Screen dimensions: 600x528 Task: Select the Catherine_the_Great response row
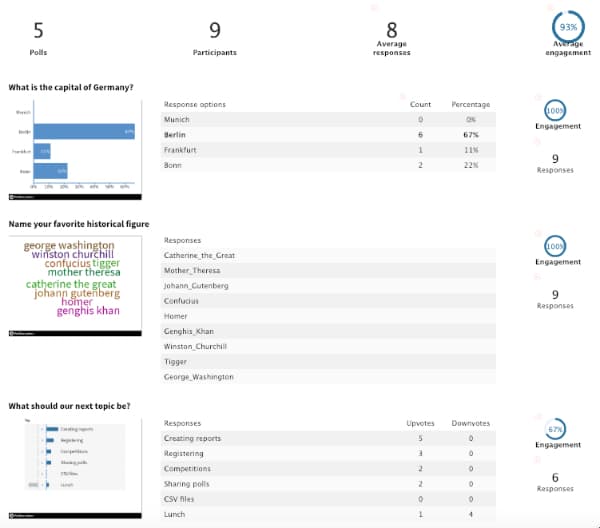click(x=330, y=255)
